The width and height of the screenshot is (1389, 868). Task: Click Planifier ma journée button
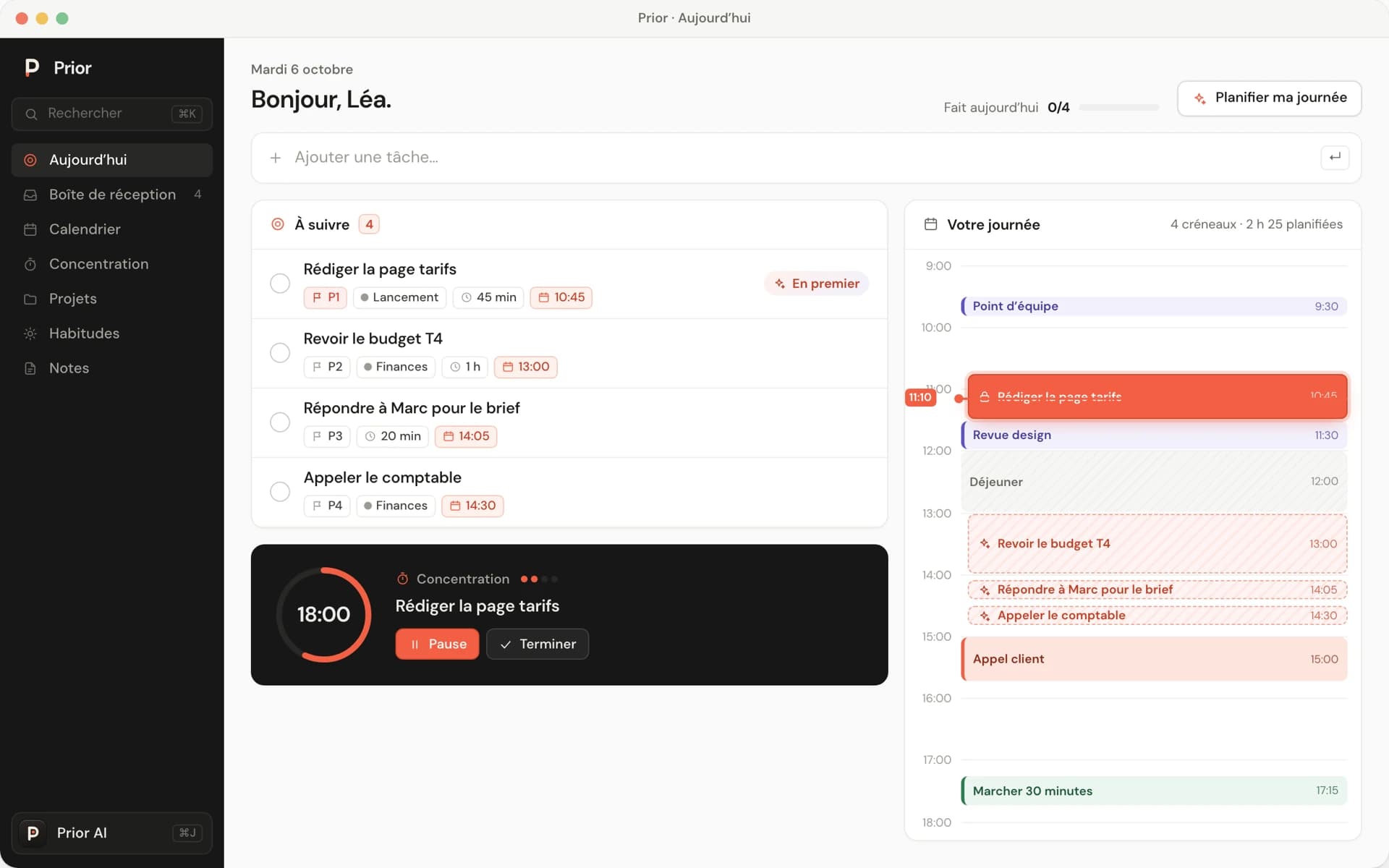click(1269, 98)
